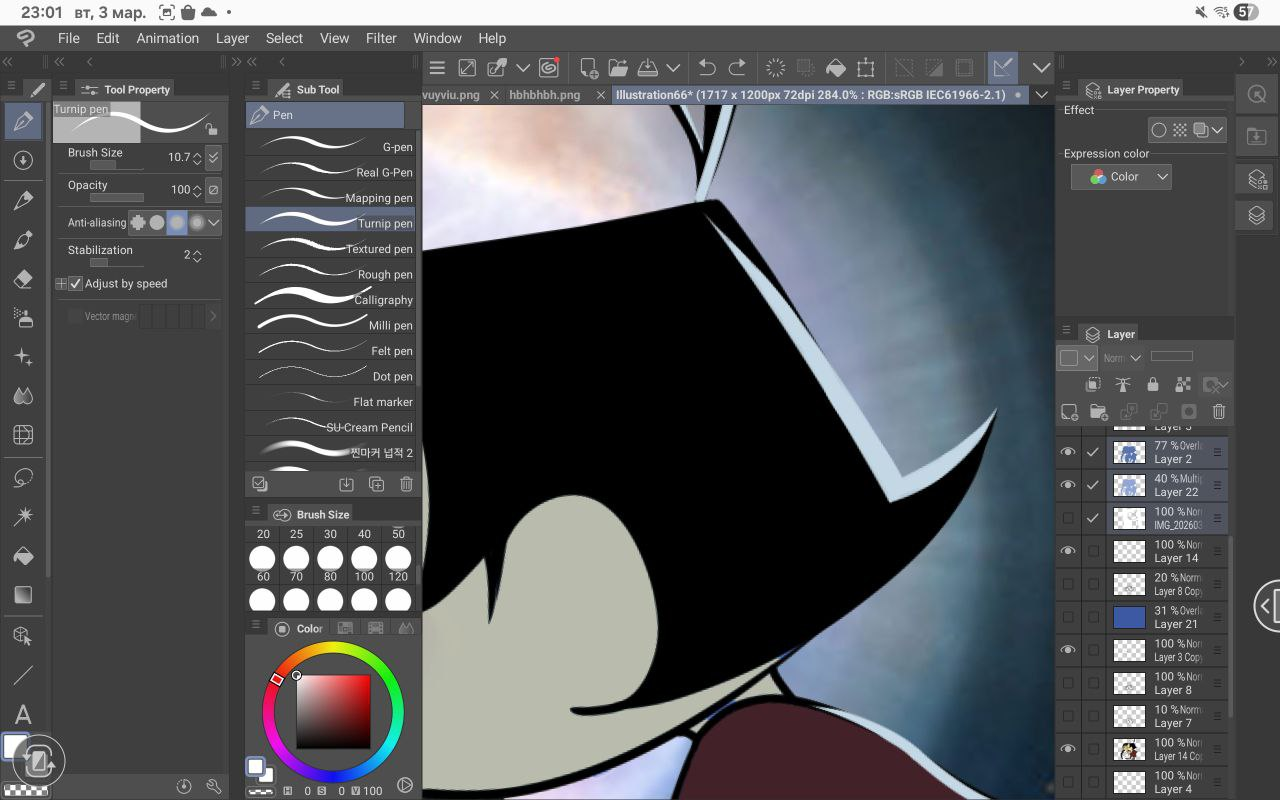Adjust the Brush Size slider
The image size is (1280, 800).
tap(116, 165)
